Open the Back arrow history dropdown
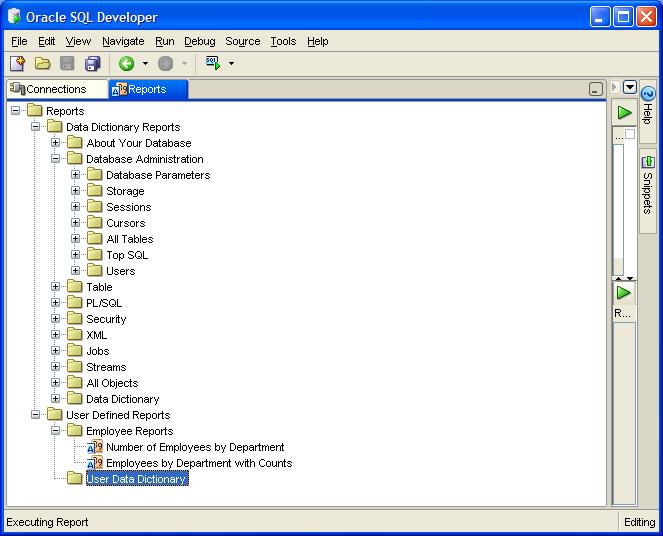 click(x=145, y=63)
